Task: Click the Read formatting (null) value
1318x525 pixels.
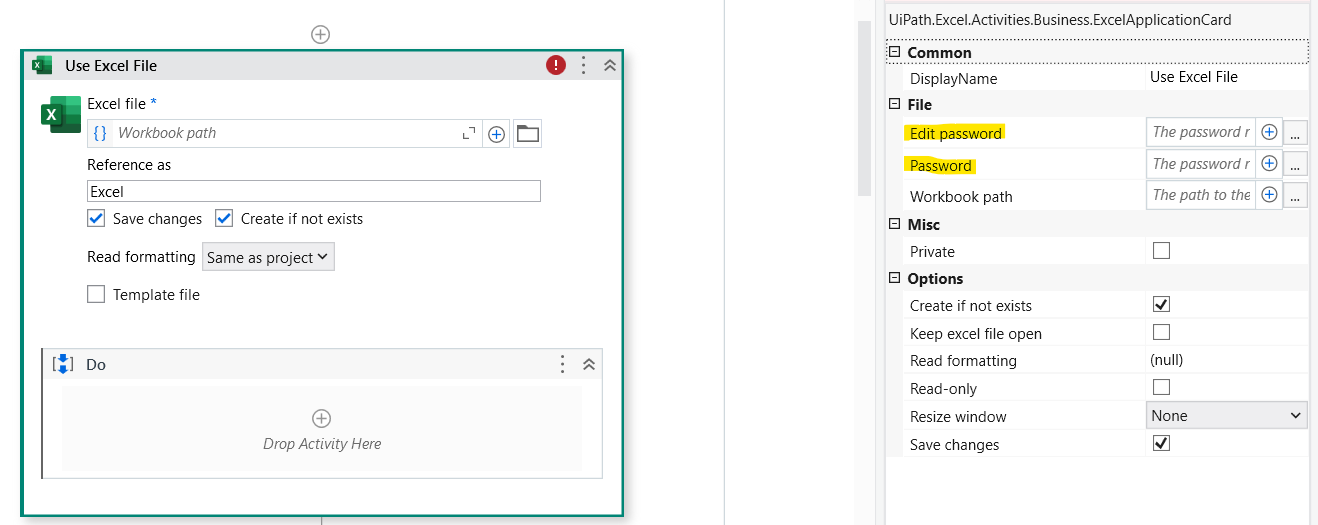Action: coord(1167,360)
